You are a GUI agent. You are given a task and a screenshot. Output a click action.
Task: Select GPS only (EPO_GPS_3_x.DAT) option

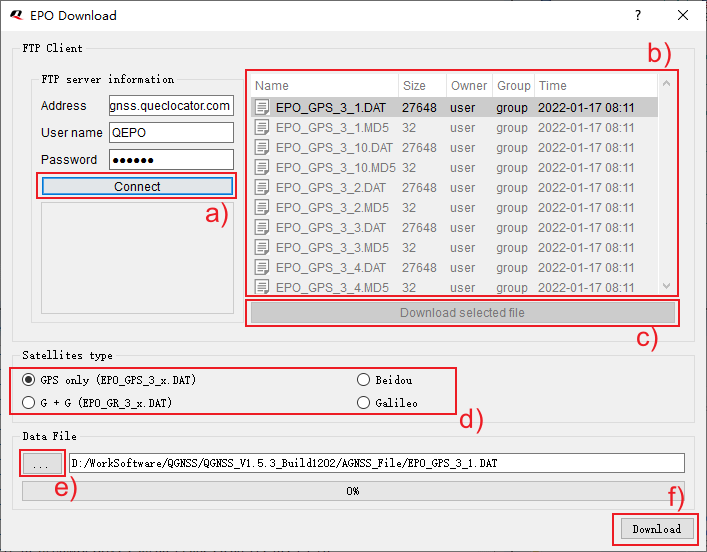(29, 380)
